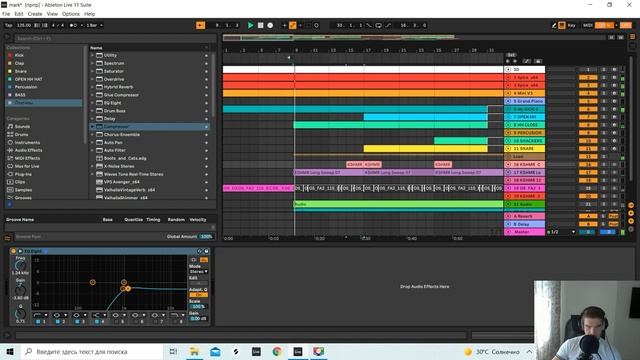Start playback with the green Play button
Screen dimensions: 640x360
coord(250,25)
